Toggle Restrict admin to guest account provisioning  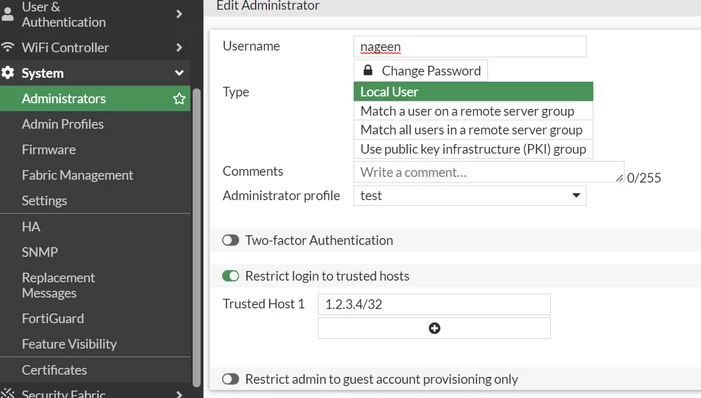tap(231, 379)
